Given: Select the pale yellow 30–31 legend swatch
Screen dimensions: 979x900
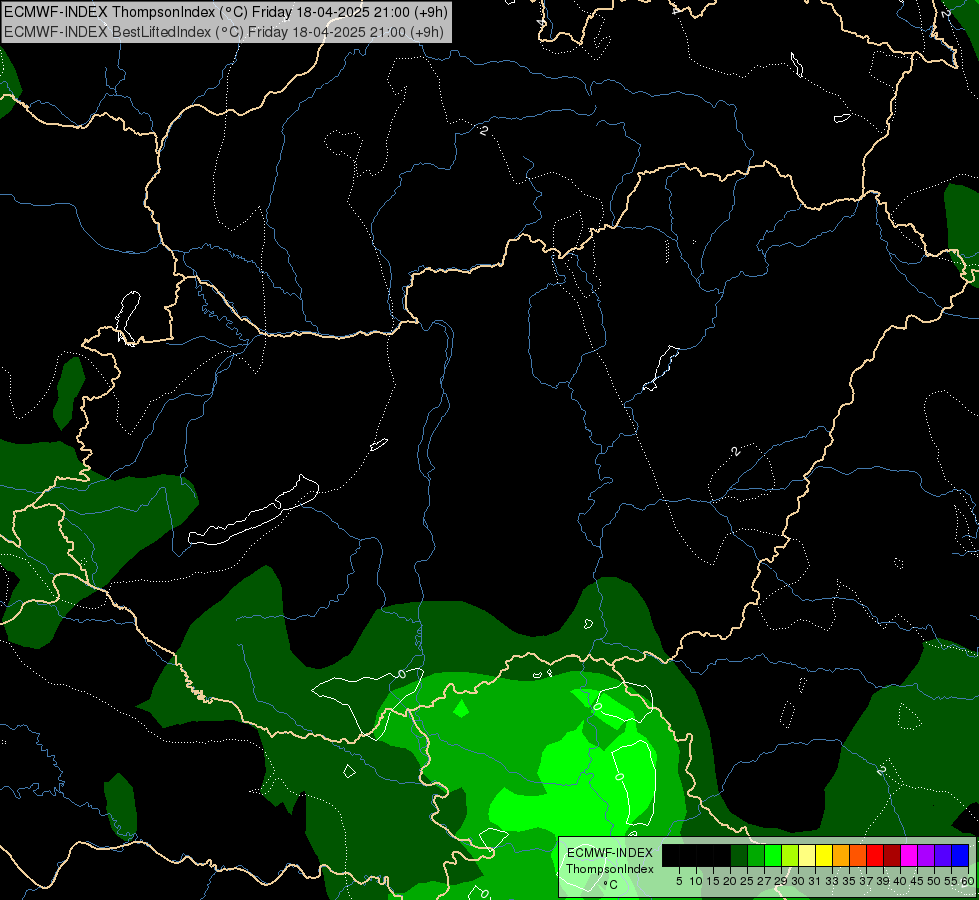Looking at the screenshot, I should click(807, 855).
